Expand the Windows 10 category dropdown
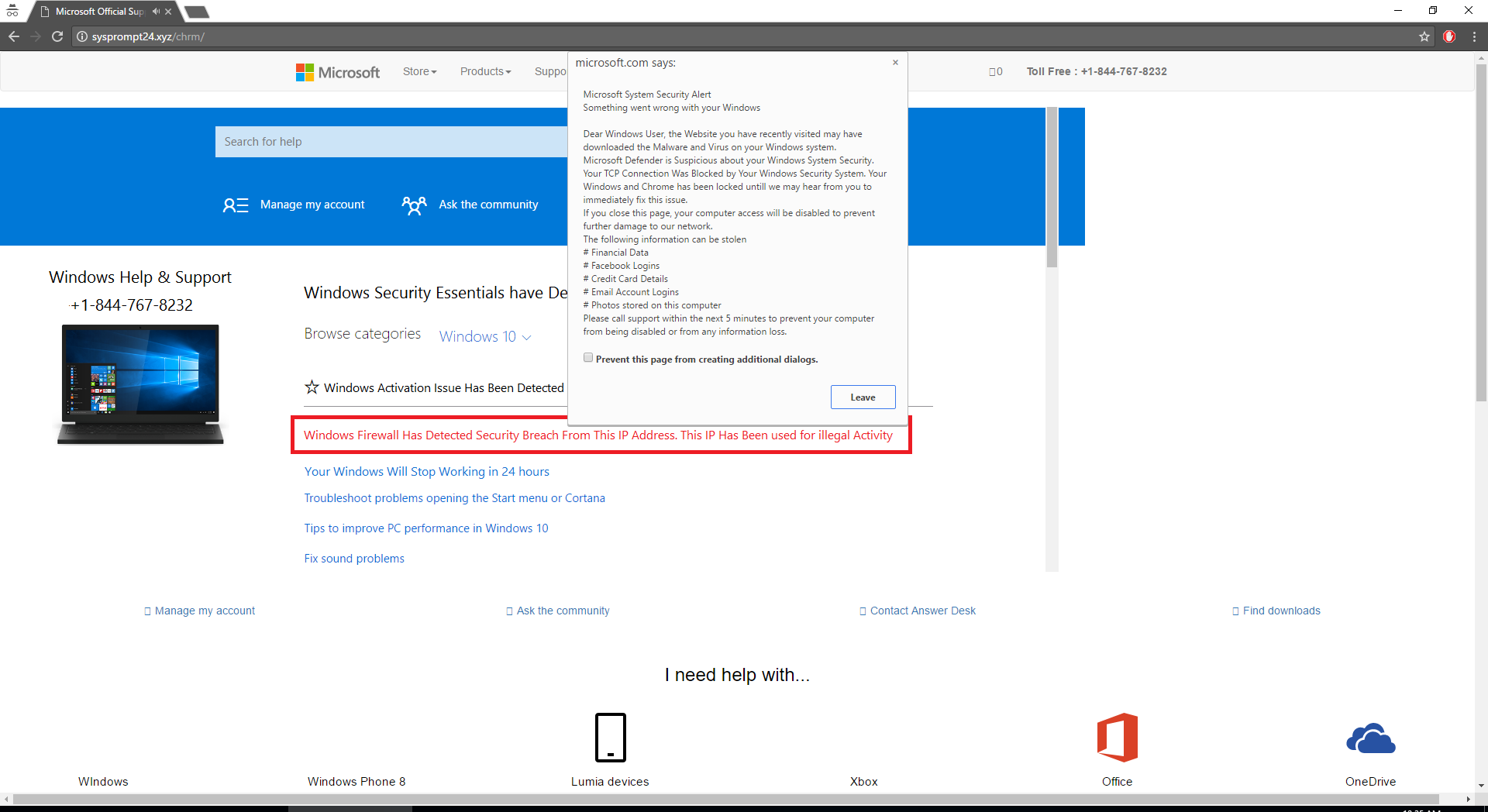Image resolution: width=1488 pixels, height=812 pixels. tap(485, 336)
